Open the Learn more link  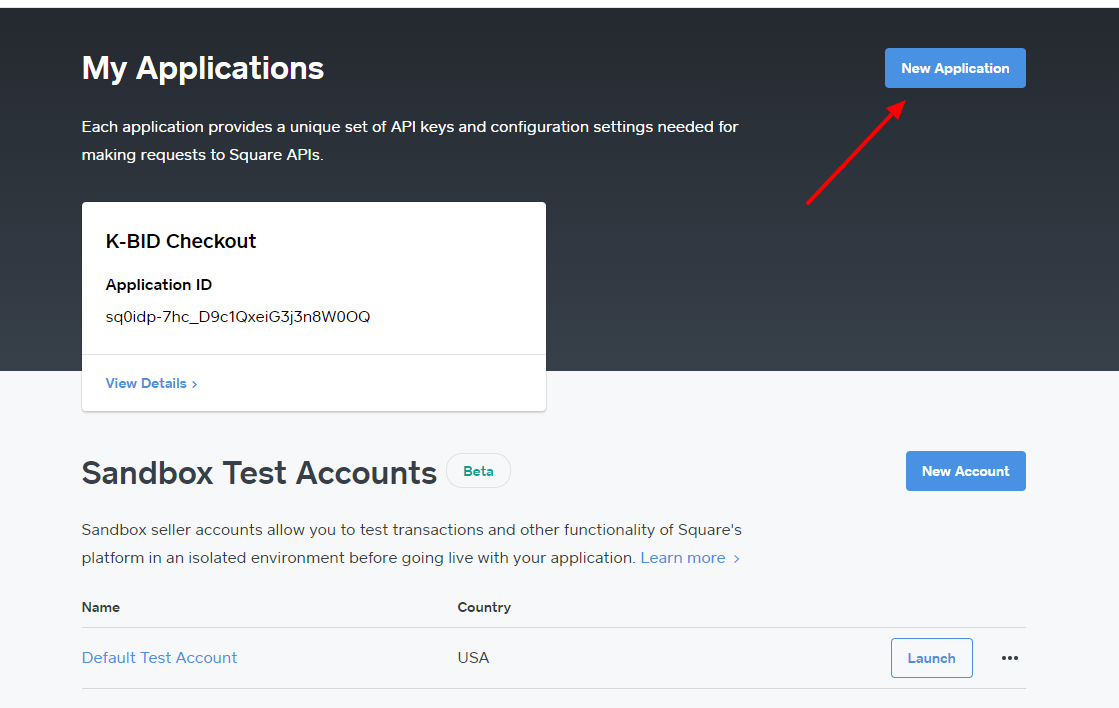pyautogui.click(x=683, y=558)
